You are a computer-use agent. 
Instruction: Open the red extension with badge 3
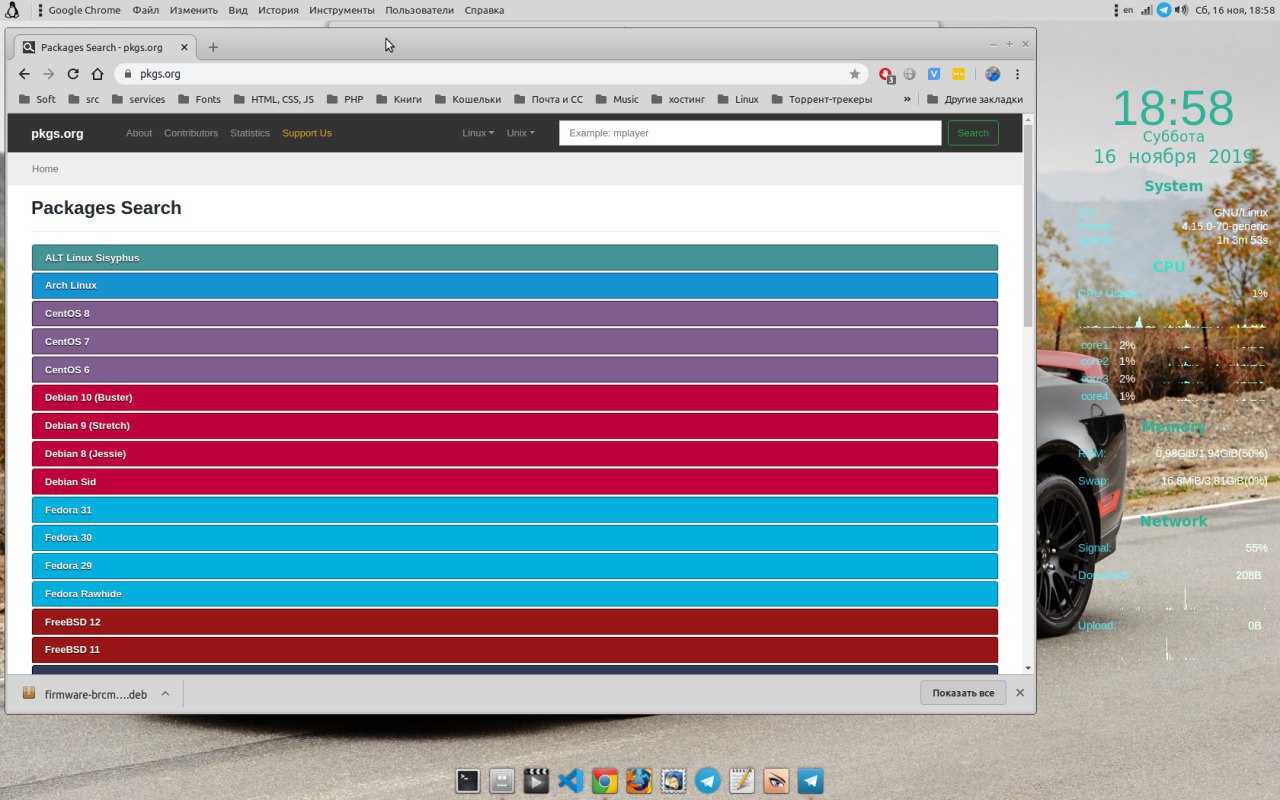pos(886,74)
